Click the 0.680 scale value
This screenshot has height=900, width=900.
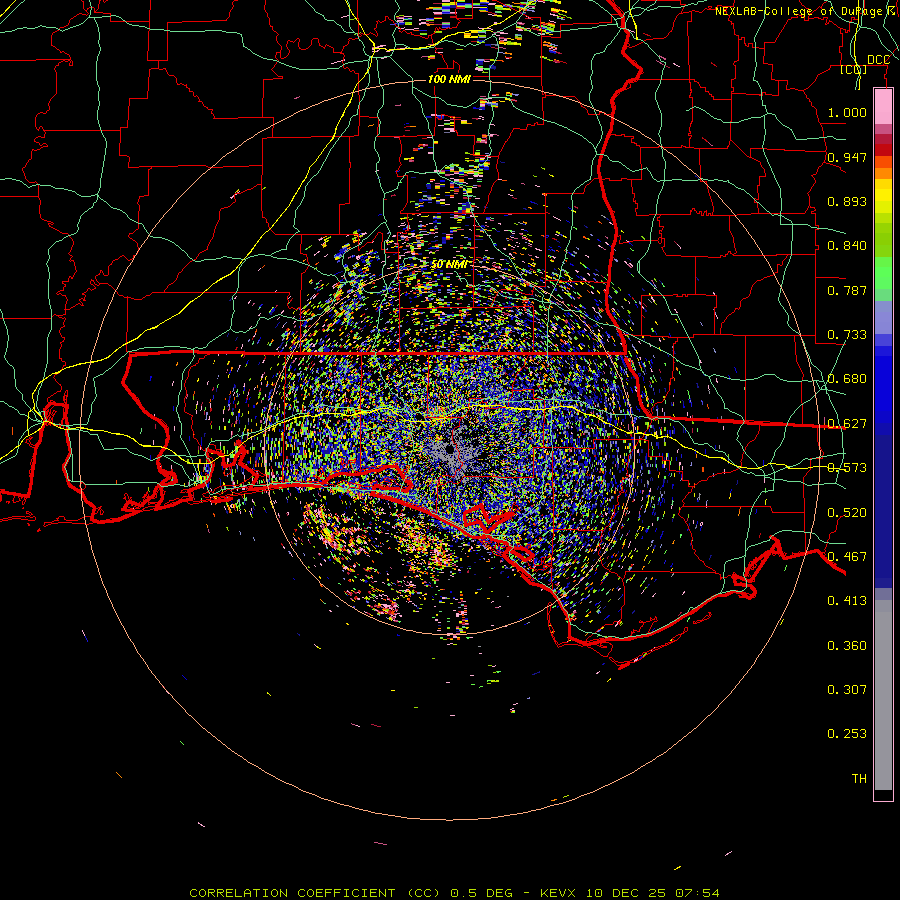pyautogui.click(x=847, y=379)
